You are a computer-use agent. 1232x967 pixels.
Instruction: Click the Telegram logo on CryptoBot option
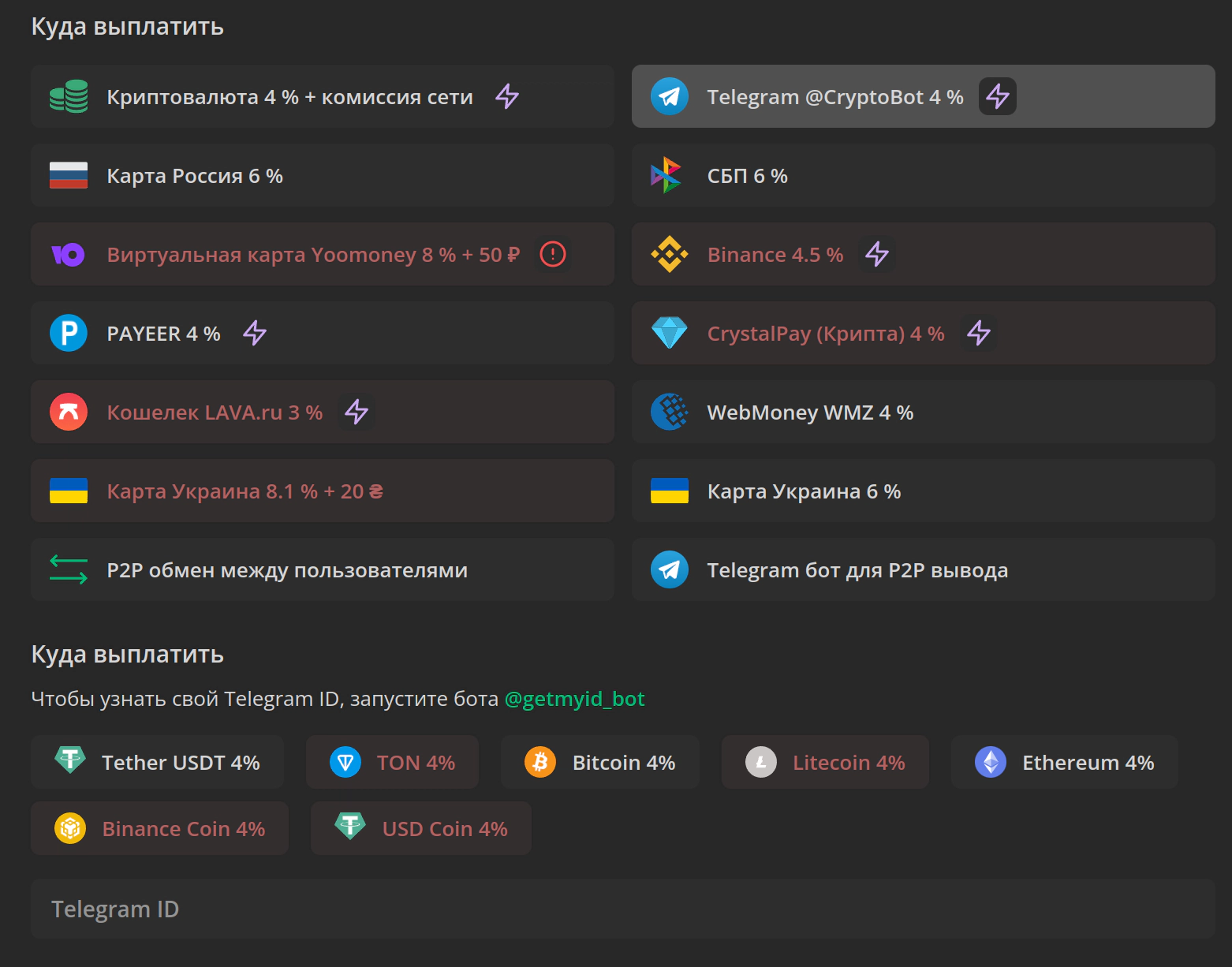[669, 96]
